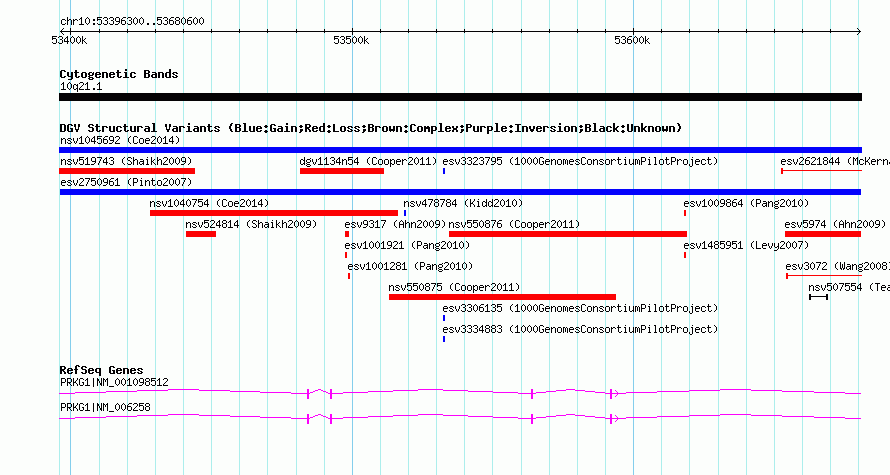The width and height of the screenshot is (890, 475).
Task: Open the esv1001281 (Pang2010) label
Action: tap(410, 266)
